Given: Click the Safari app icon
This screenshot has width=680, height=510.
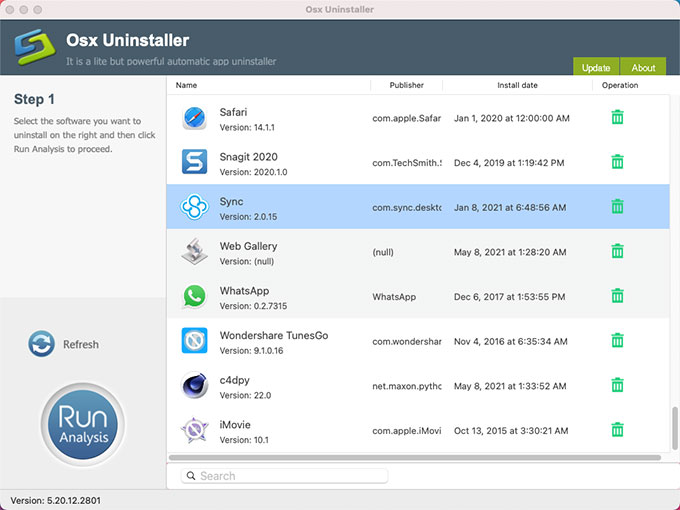Looking at the screenshot, I should tap(194, 118).
